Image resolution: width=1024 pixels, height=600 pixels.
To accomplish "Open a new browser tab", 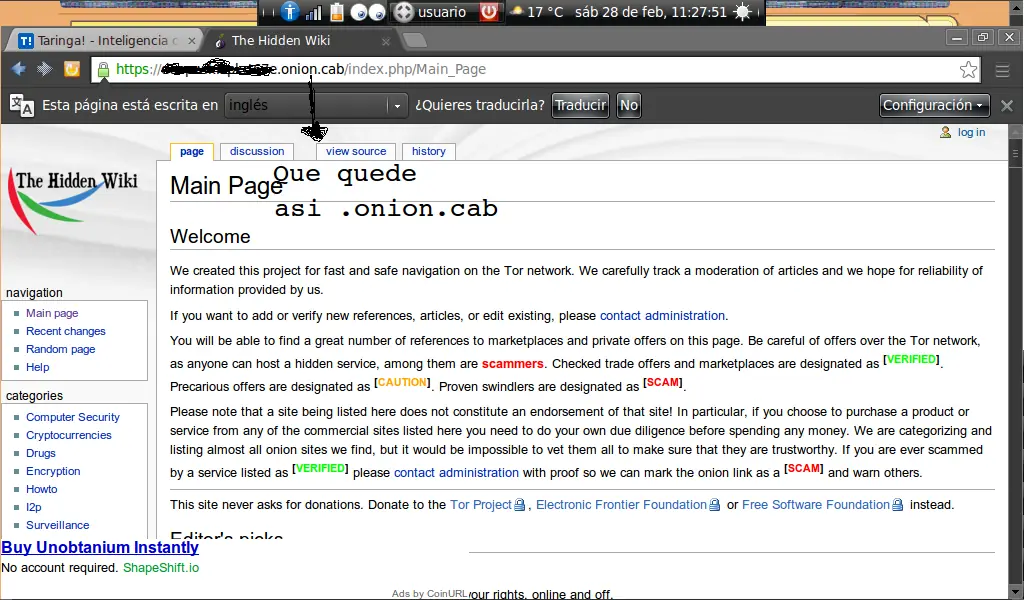I will [415, 40].
